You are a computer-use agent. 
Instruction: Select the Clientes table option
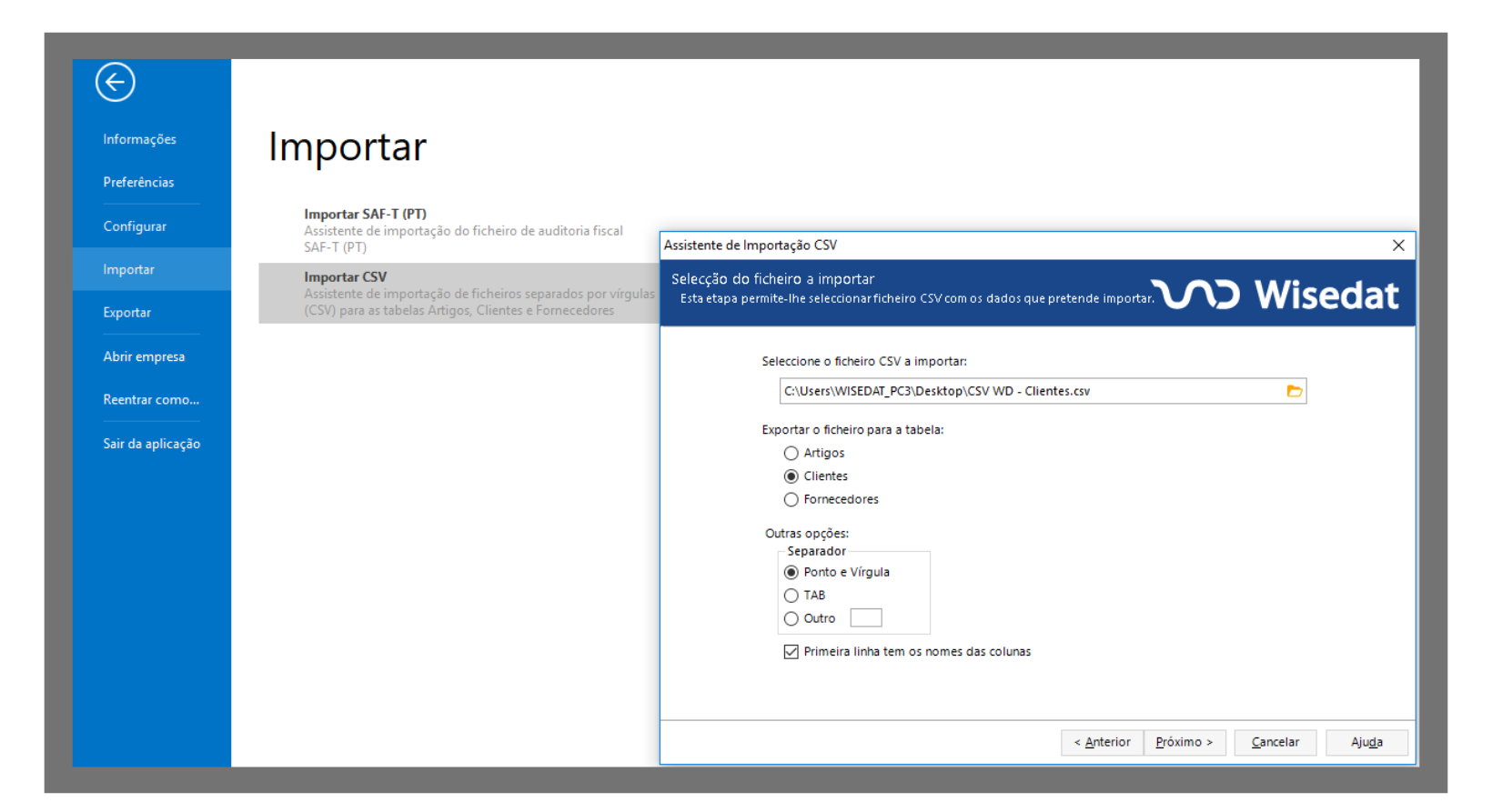click(791, 476)
